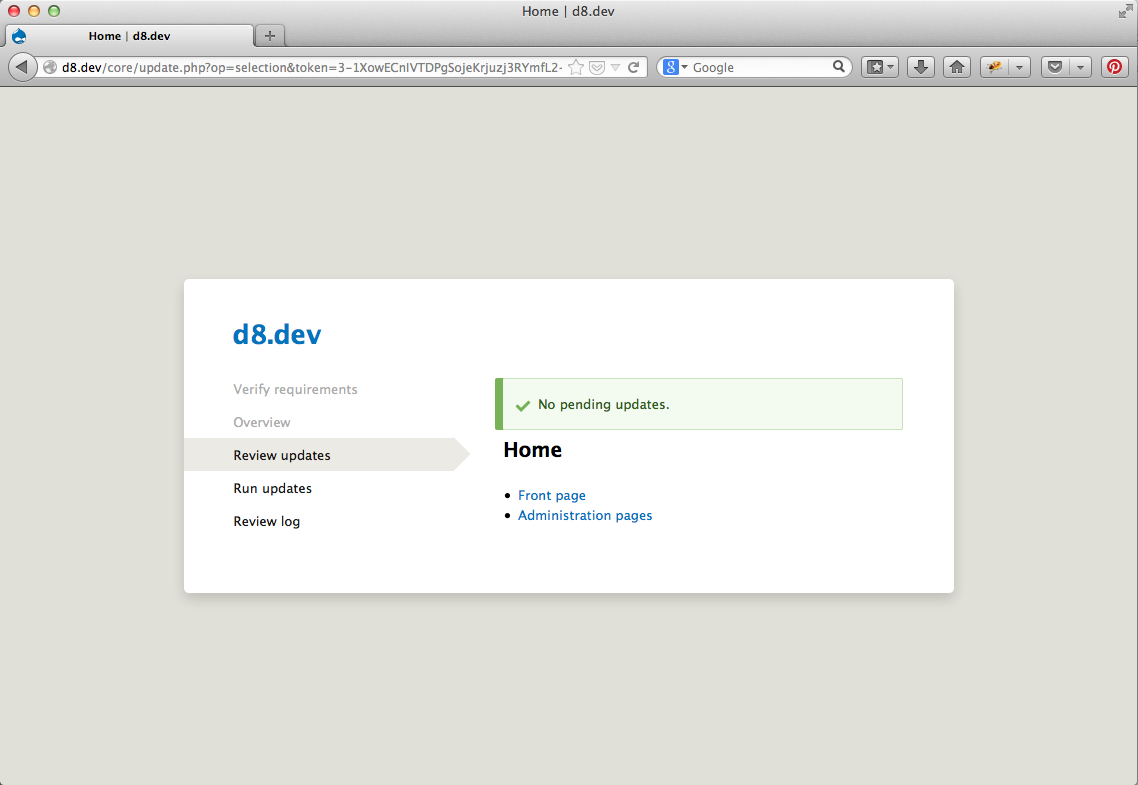
Task: Minimize the window with the yellow button
Action: click(x=33, y=11)
